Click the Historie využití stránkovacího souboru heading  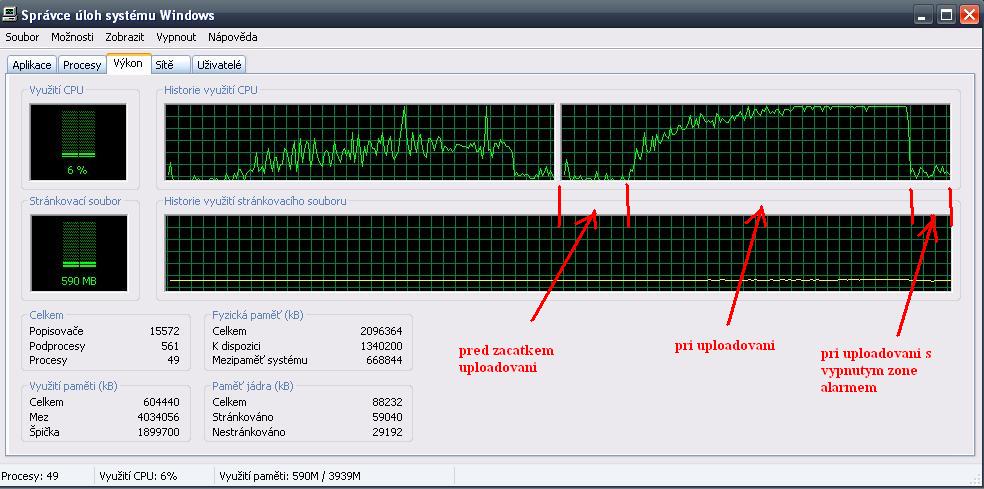click(255, 202)
